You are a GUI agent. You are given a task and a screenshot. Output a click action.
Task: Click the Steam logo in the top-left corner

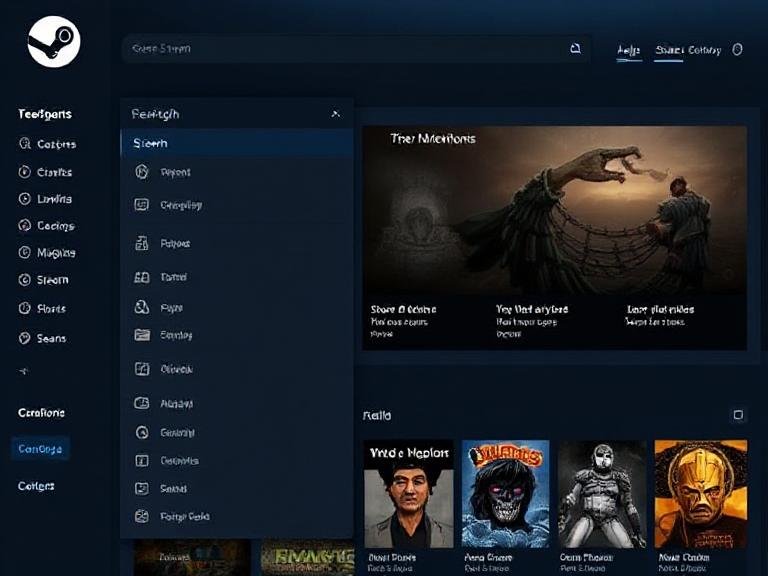pos(54,42)
